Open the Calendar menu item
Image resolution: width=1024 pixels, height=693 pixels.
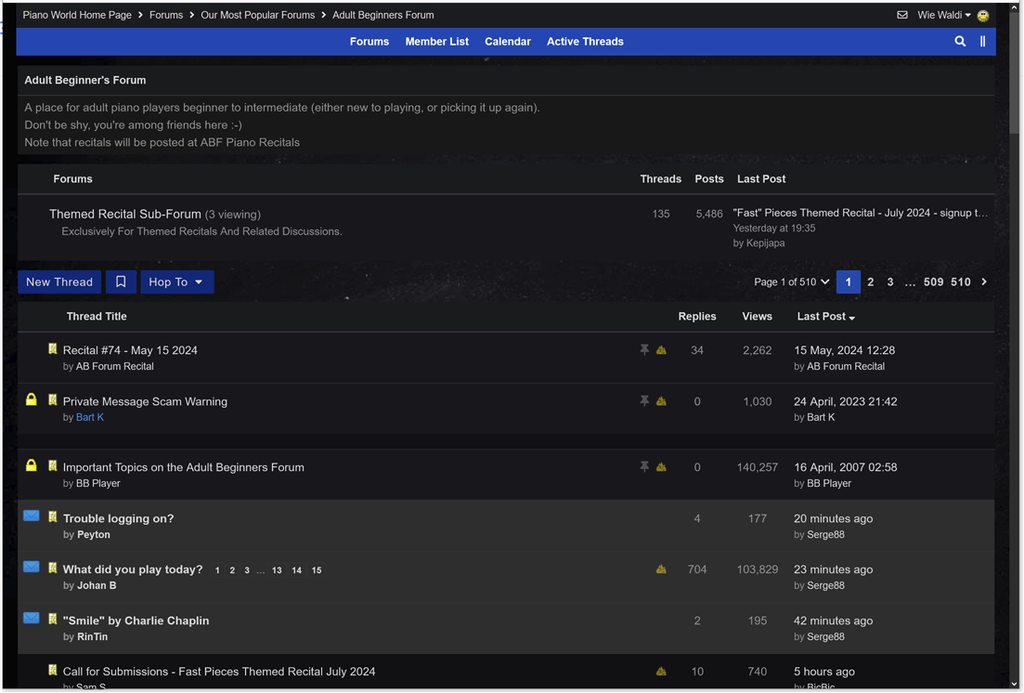[507, 41]
